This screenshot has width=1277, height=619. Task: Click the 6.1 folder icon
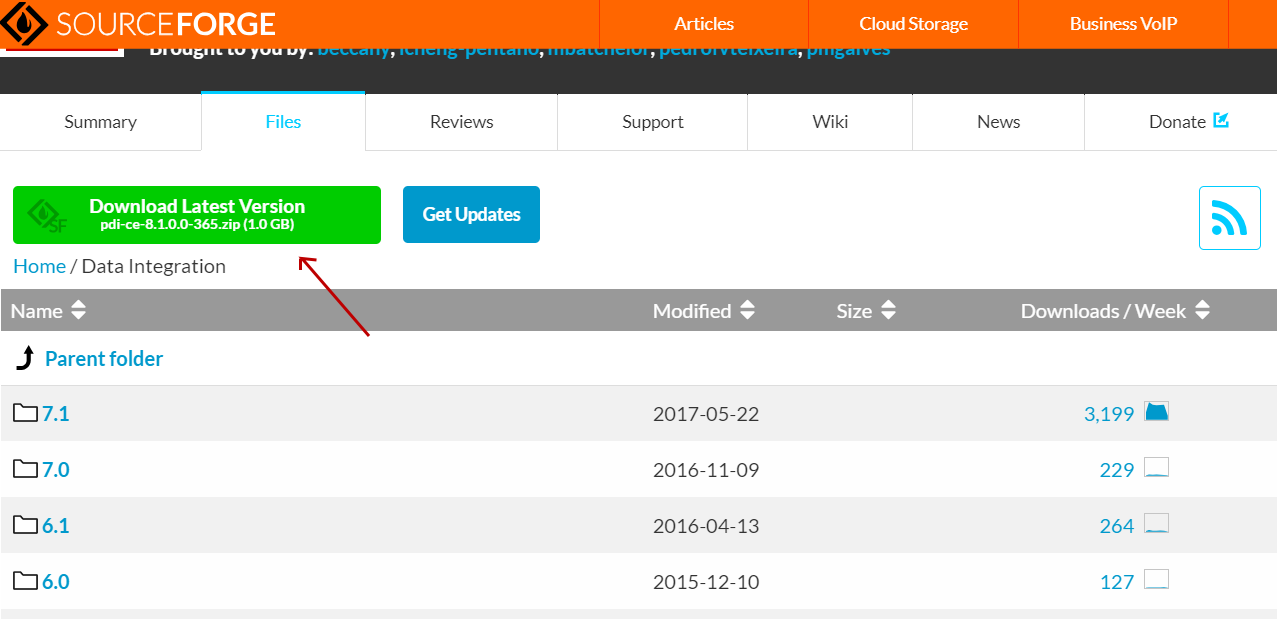pyautogui.click(x=25, y=525)
